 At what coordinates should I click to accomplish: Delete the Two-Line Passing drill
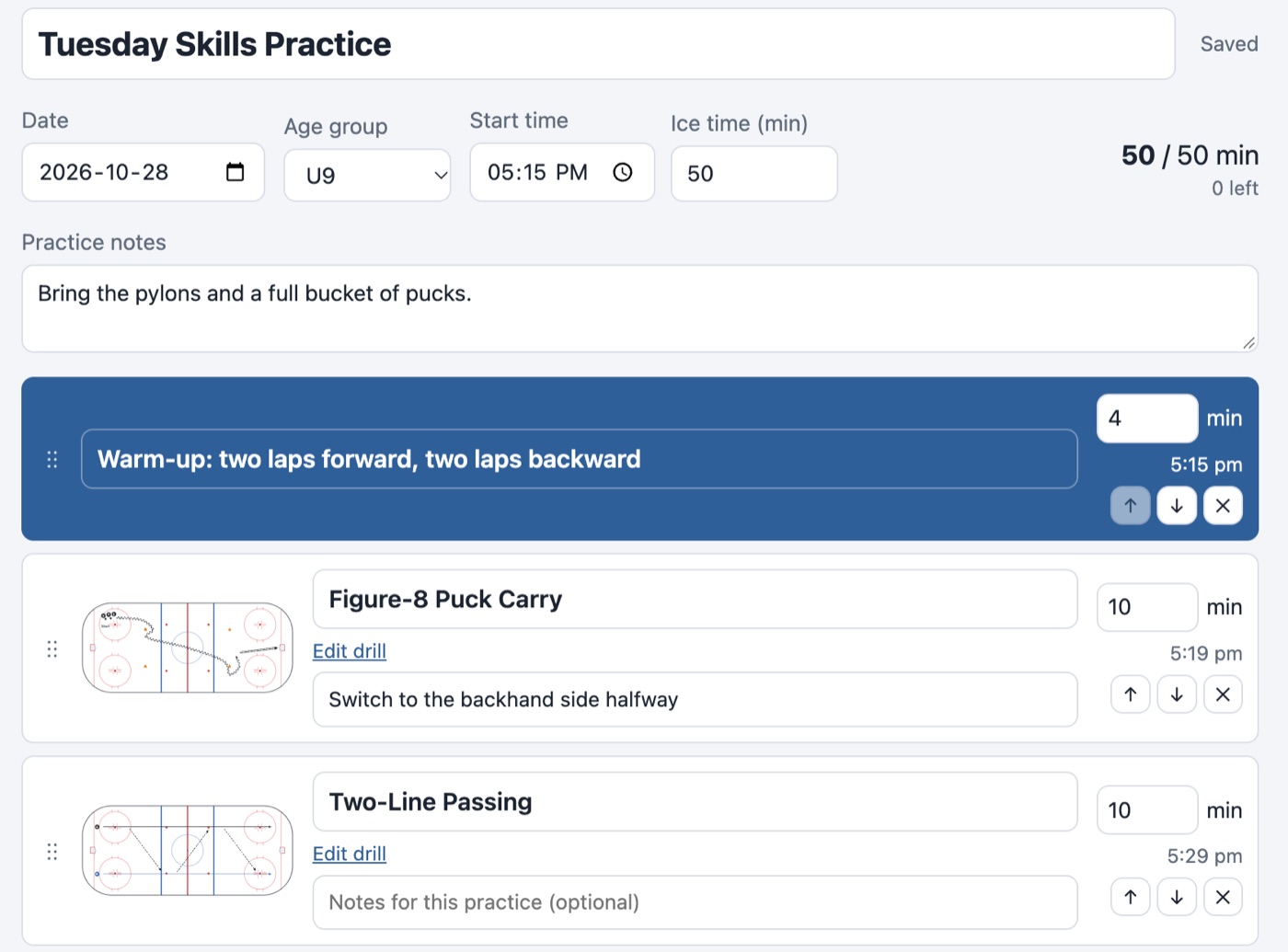coord(1223,897)
